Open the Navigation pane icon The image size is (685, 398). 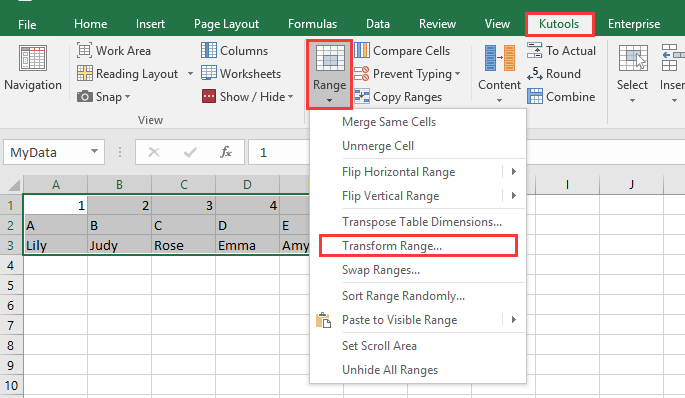[33, 58]
